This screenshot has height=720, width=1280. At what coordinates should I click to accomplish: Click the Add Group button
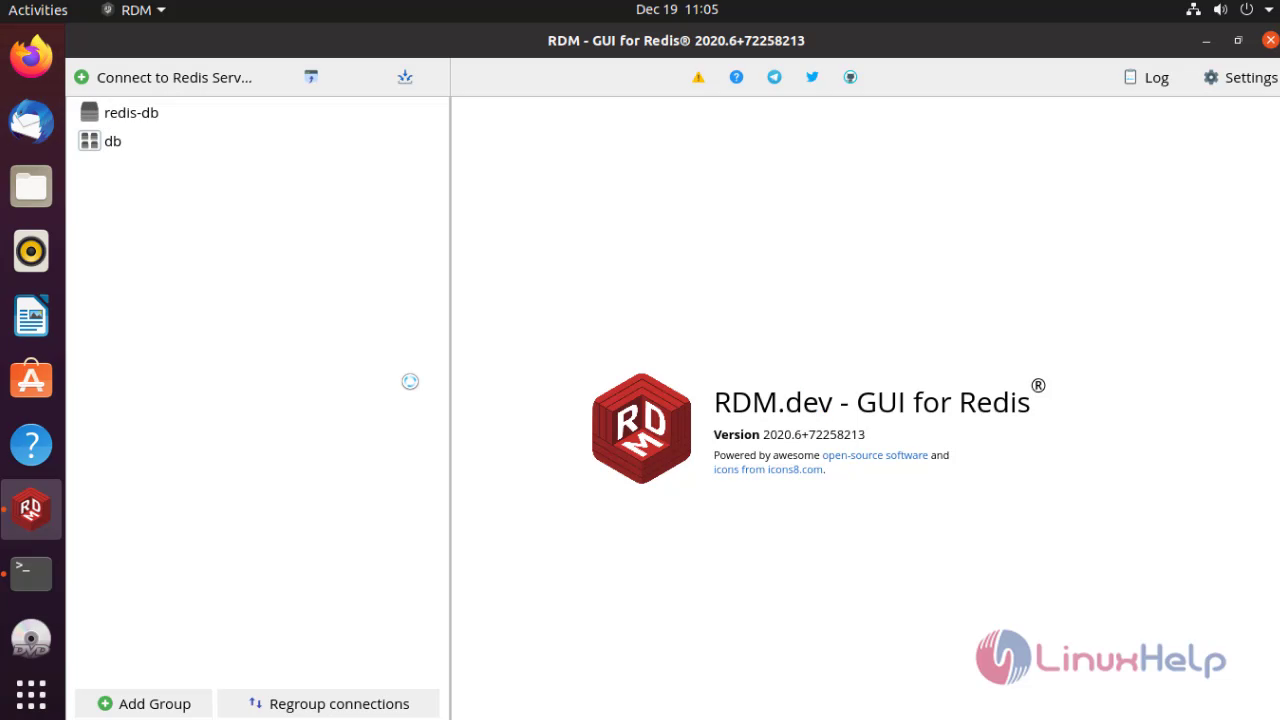pyautogui.click(x=144, y=703)
